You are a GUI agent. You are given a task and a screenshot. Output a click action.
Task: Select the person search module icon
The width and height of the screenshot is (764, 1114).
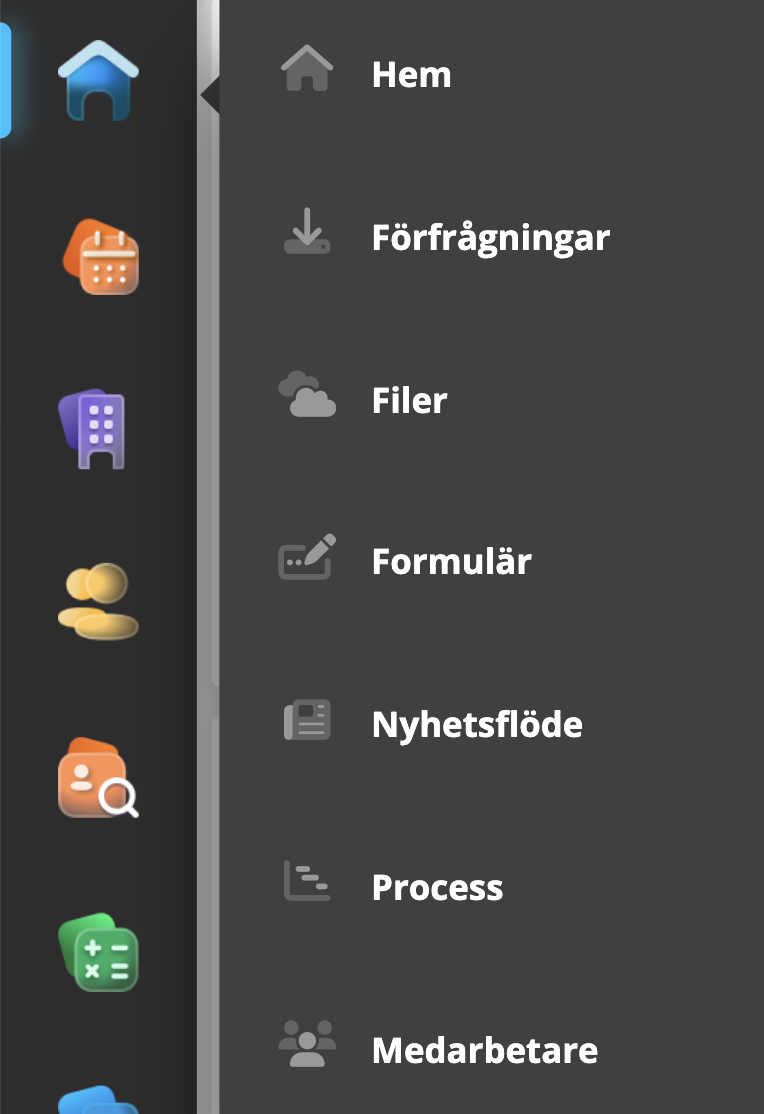pyautogui.click(x=98, y=778)
